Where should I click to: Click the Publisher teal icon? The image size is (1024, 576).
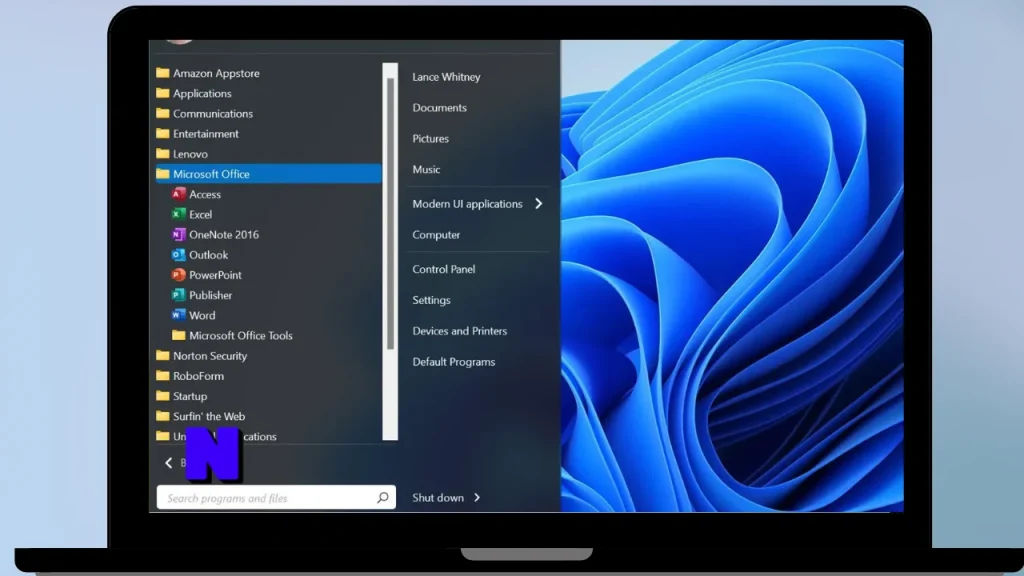178,295
